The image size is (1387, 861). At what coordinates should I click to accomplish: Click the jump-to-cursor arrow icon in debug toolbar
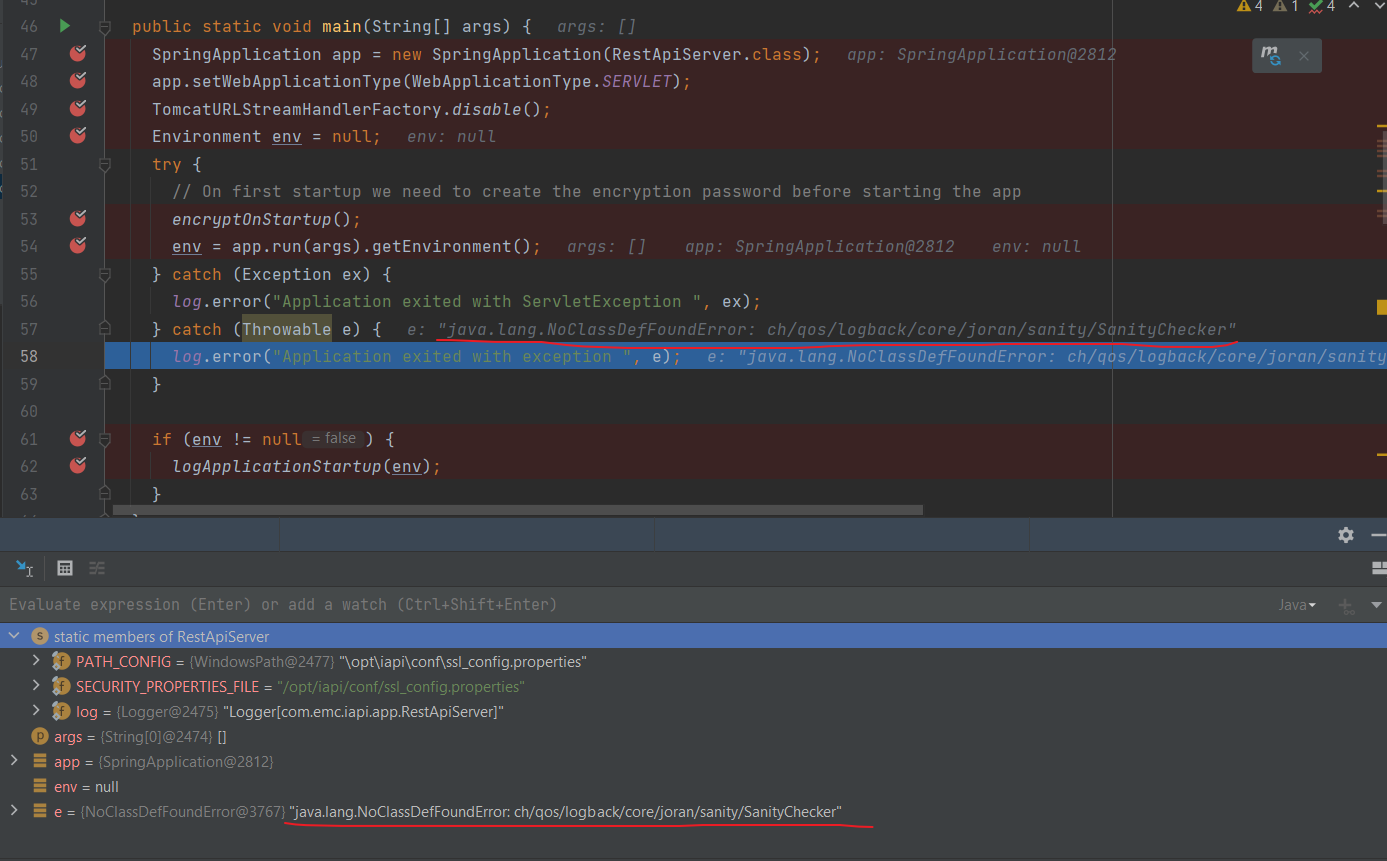point(24,568)
